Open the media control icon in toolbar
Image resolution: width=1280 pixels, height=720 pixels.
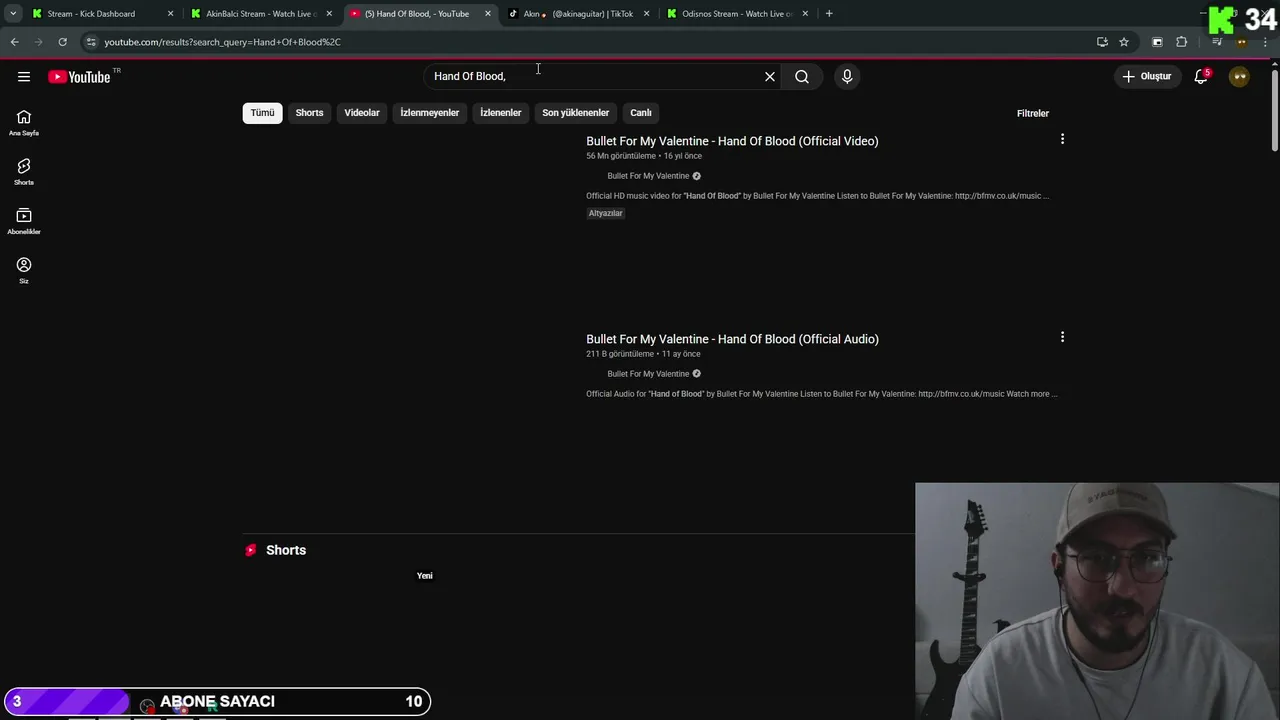point(1217,42)
